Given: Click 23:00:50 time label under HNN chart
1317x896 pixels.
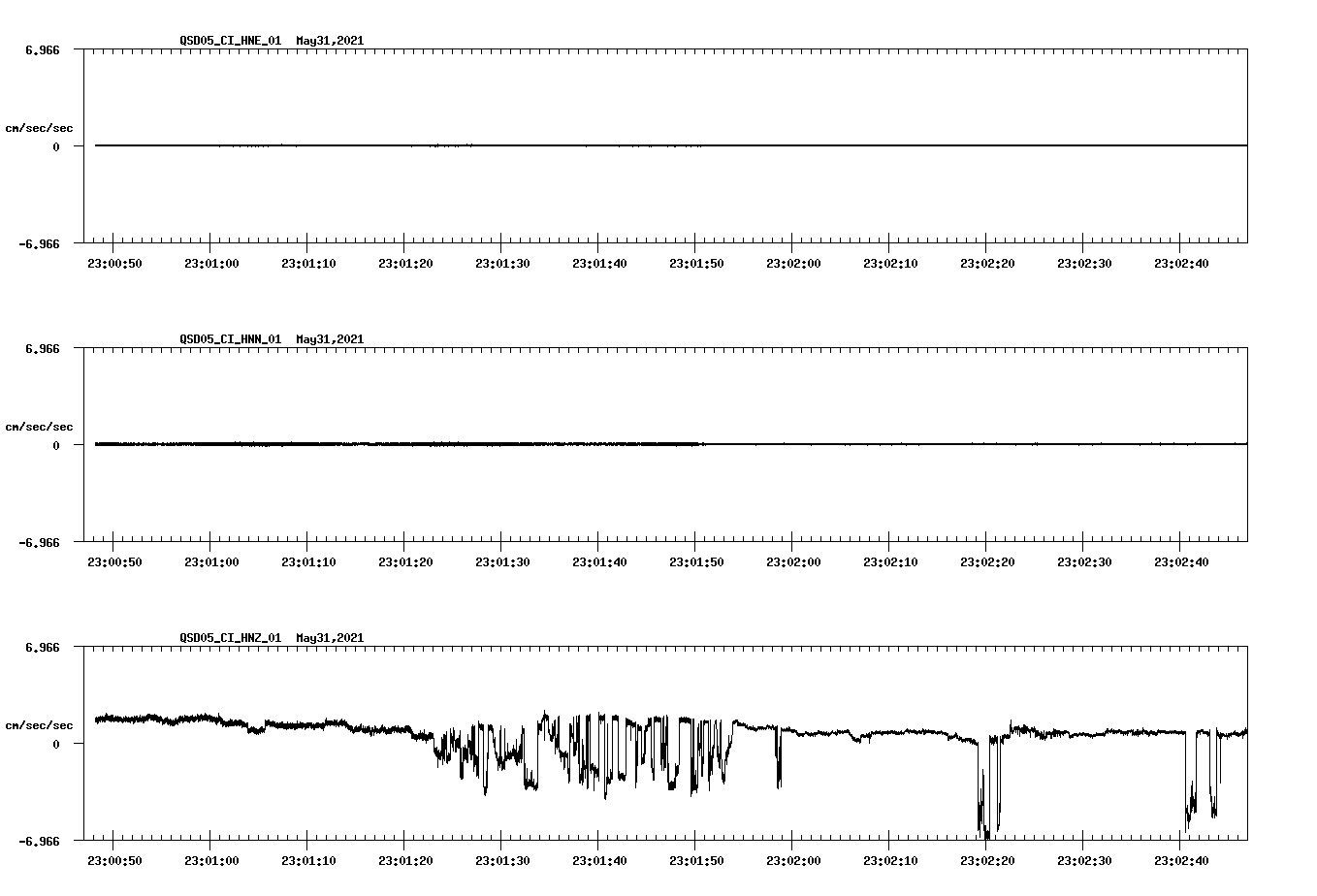Looking at the screenshot, I should click(x=114, y=562).
